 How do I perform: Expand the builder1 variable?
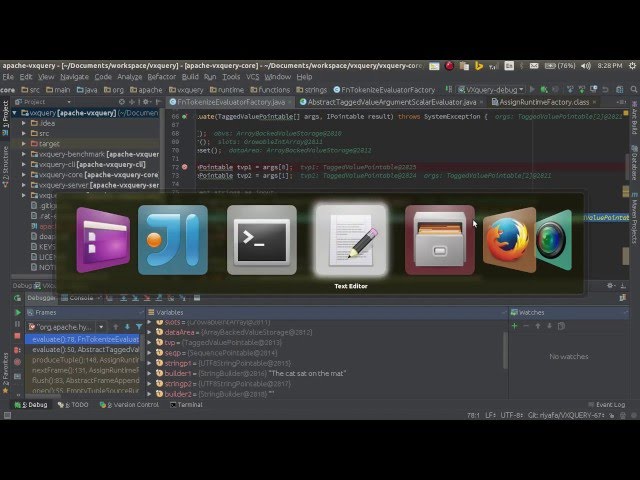point(149,373)
